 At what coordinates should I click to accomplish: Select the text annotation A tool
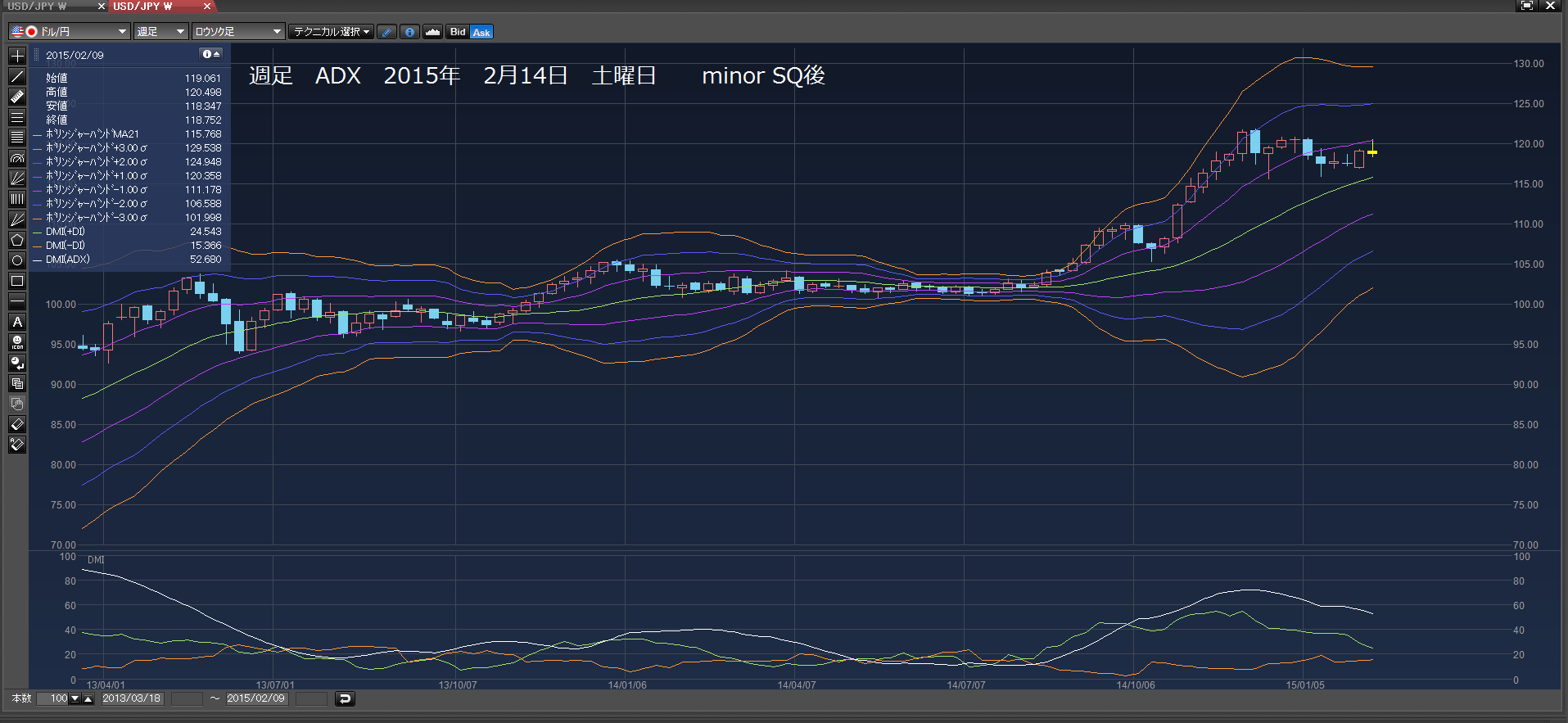click(17, 322)
